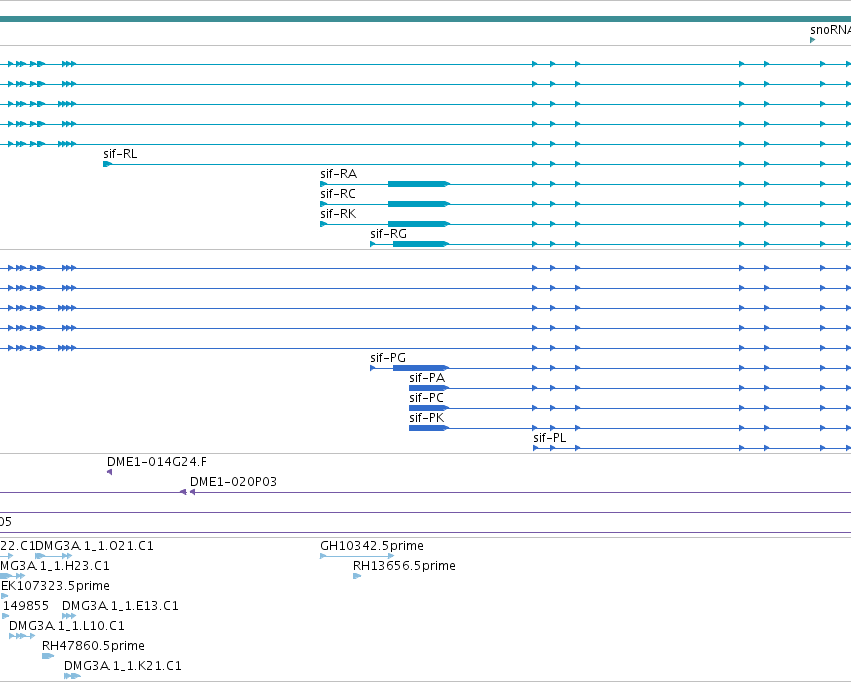This screenshot has width=851, height=682.
Task: Select the DMG3A1_1.E13.C1 label
Action: point(120,606)
